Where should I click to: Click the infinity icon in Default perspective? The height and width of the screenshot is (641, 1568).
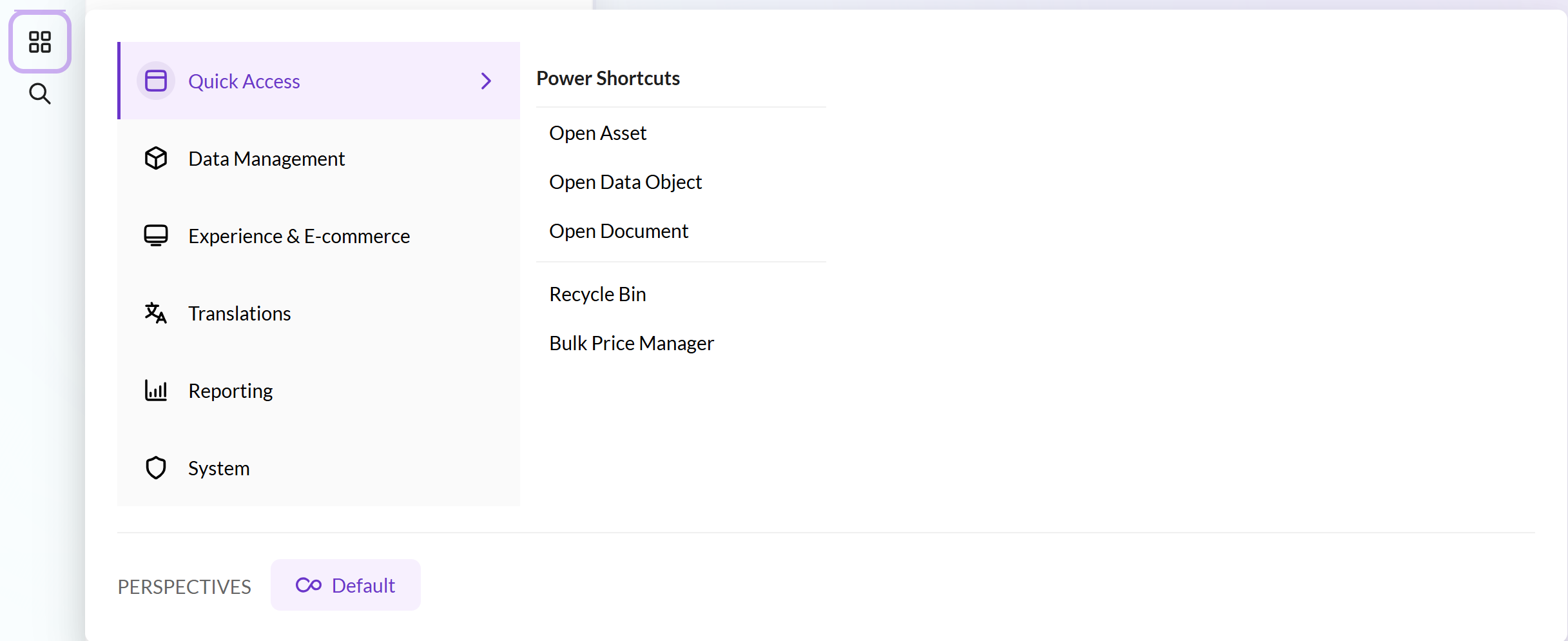tap(309, 586)
